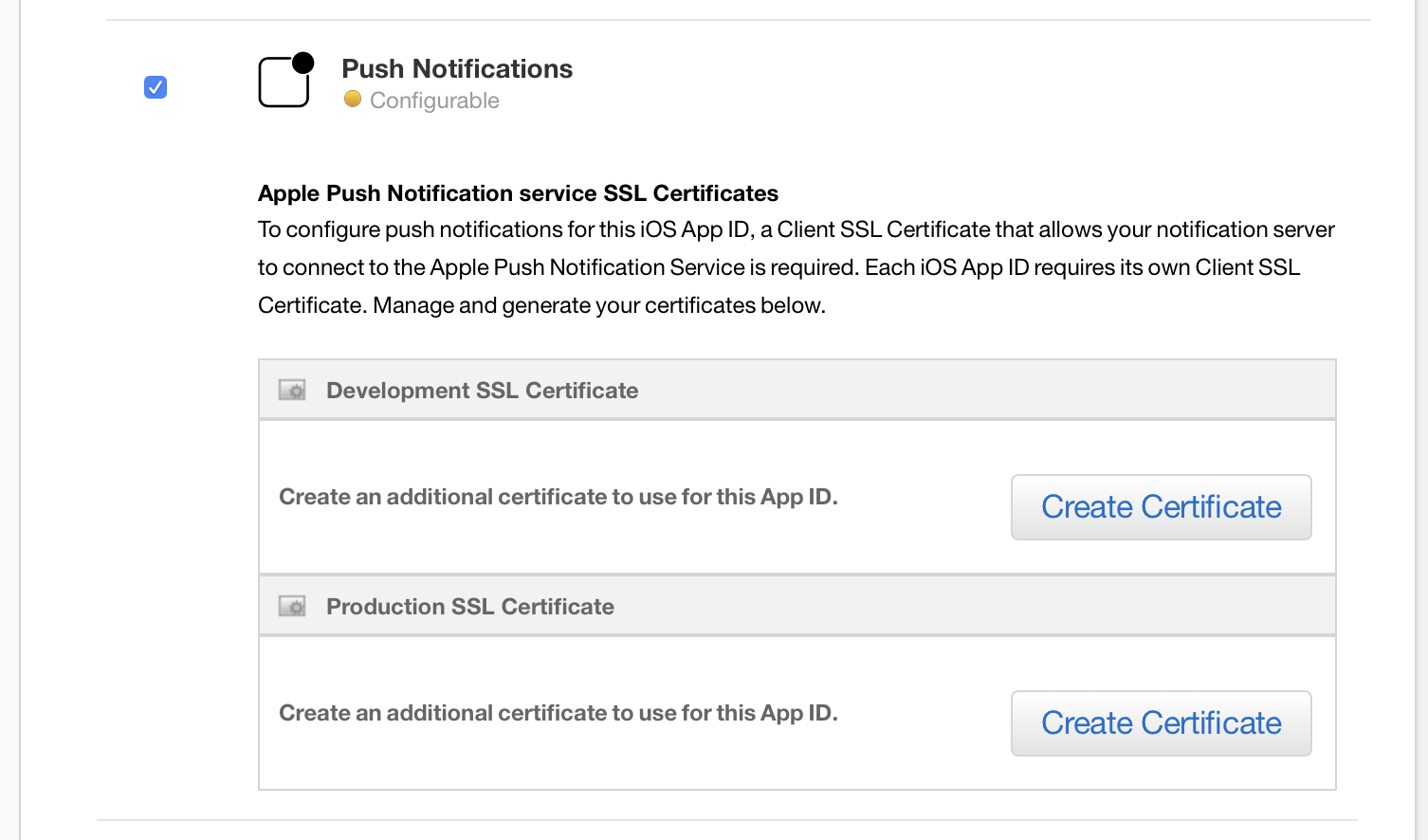1428x840 pixels.
Task: Select the "Configurable" status label
Action: (x=434, y=100)
